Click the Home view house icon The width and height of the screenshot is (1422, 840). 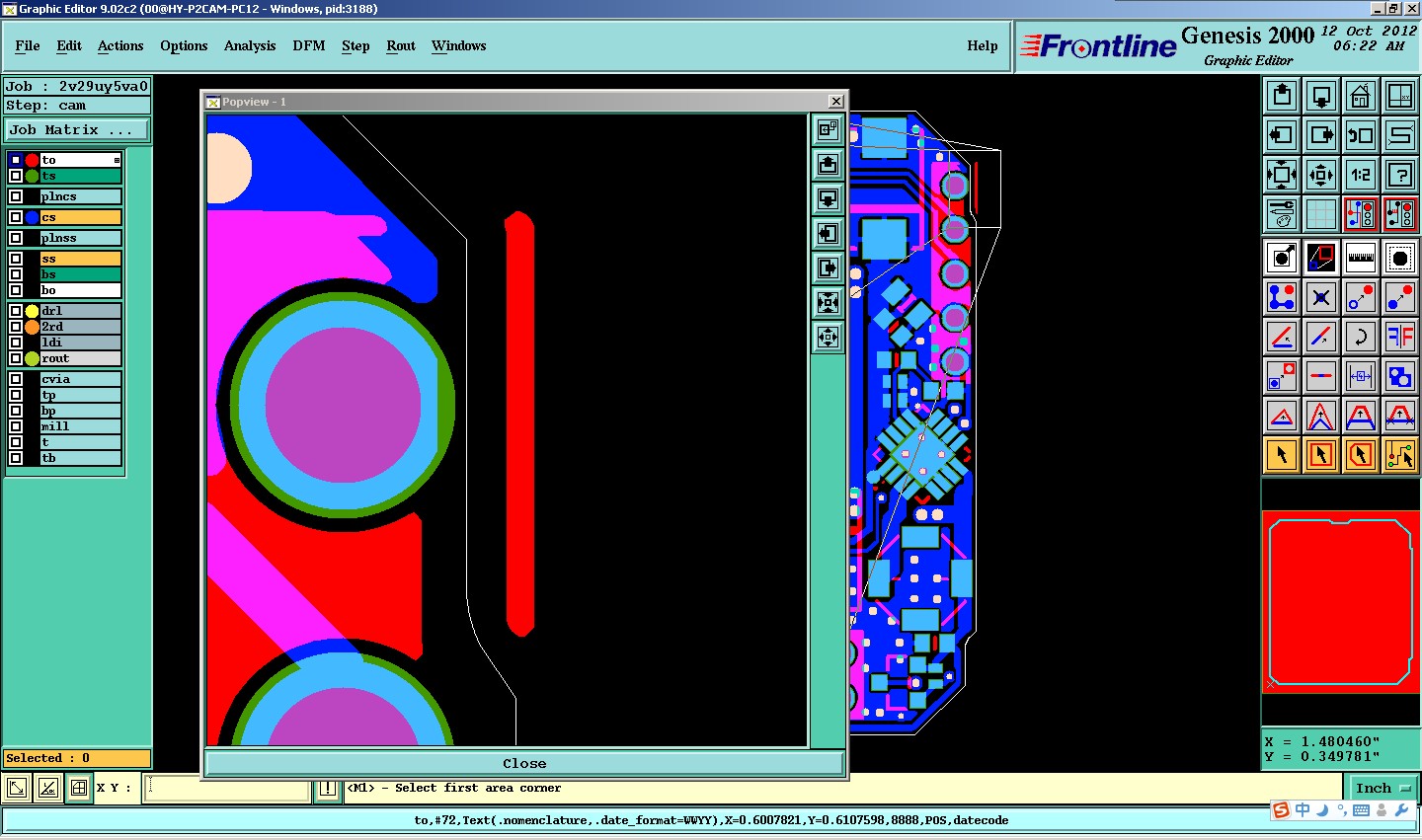click(x=1361, y=96)
